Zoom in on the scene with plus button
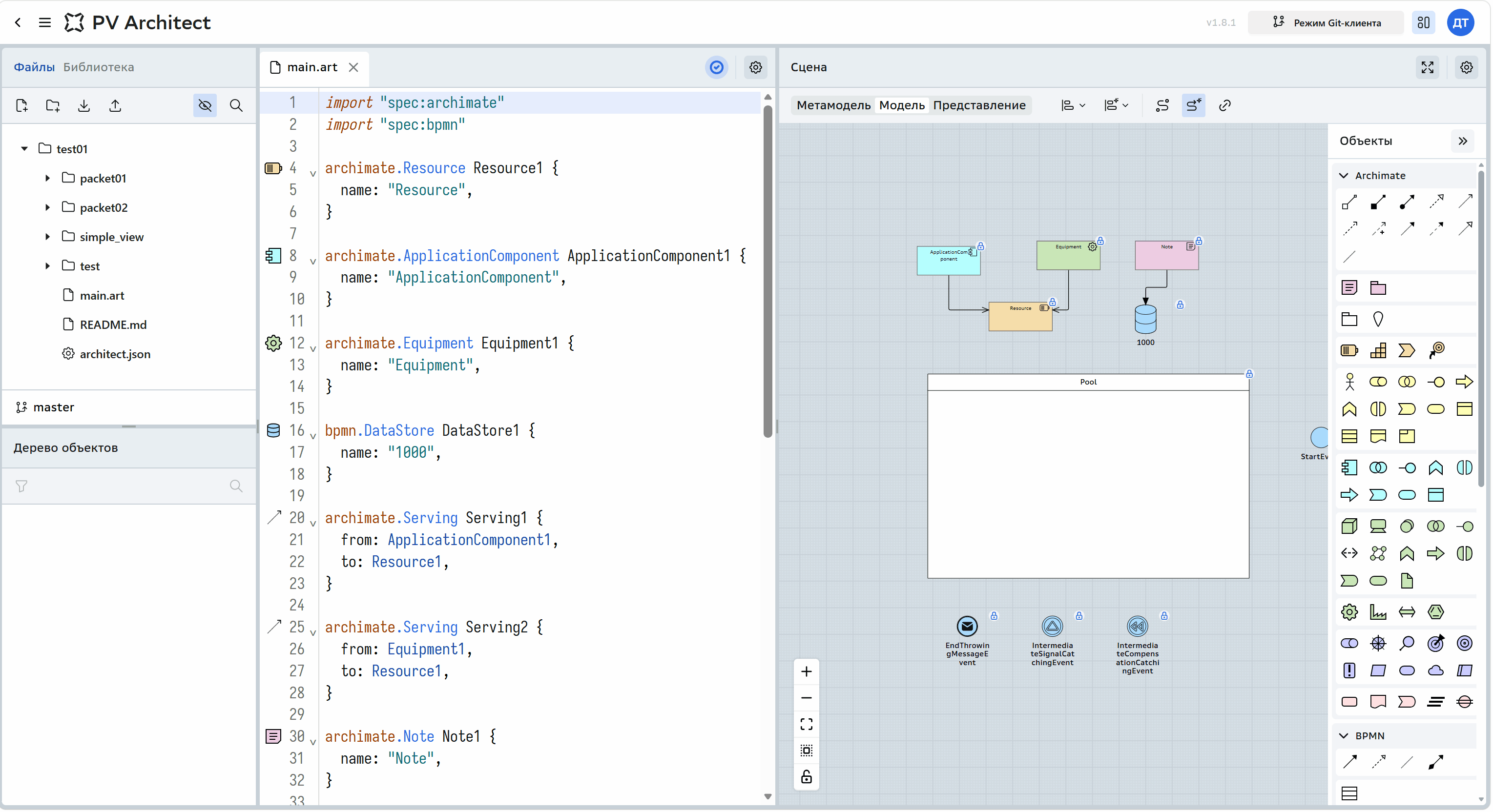Image resolution: width=1493 pixels, height=812 pixels. (806, 672)
